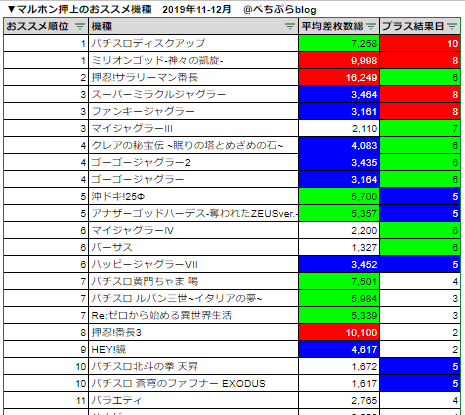Click green 5,357 value cell
Viewport: 465px width, 415px height.
pos(339,213)
